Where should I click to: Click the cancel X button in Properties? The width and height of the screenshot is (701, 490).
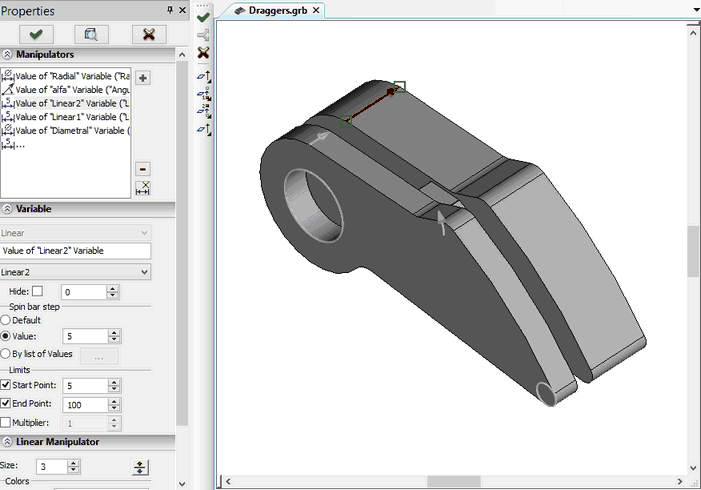pos(148,34)
